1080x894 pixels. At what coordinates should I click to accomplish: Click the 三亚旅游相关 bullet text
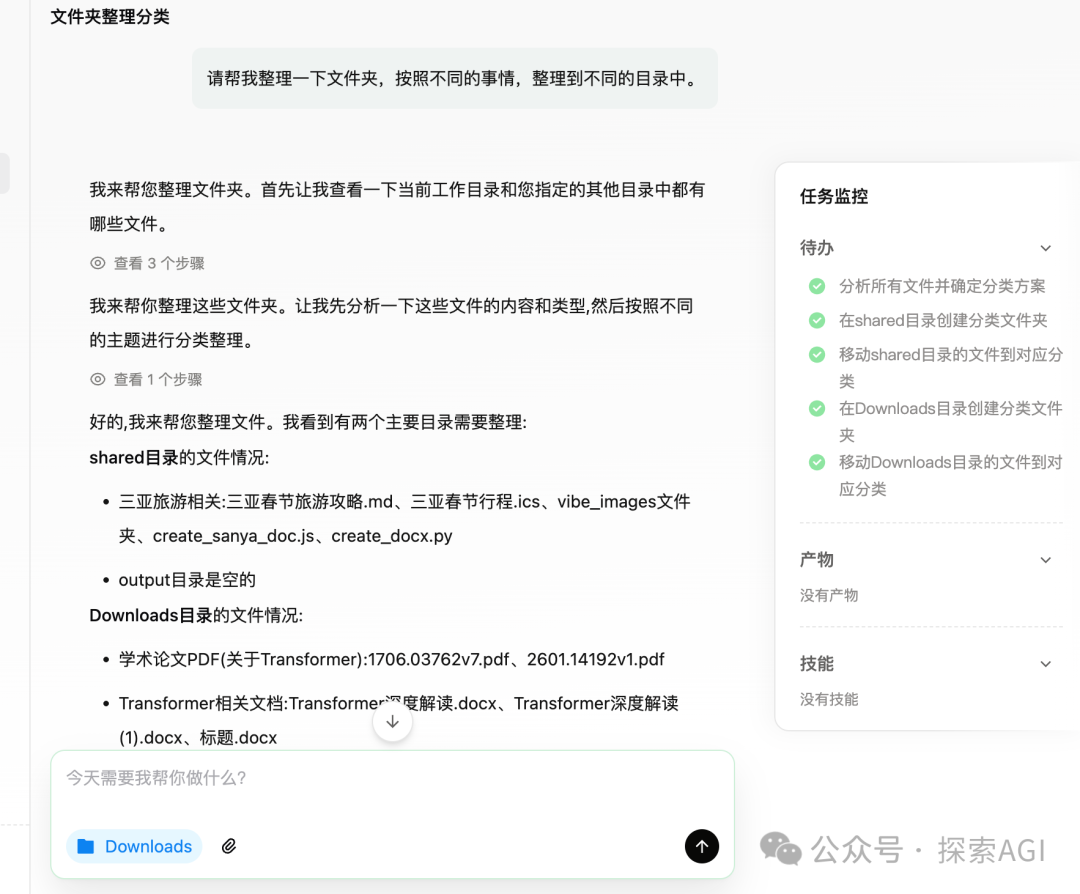404,519
